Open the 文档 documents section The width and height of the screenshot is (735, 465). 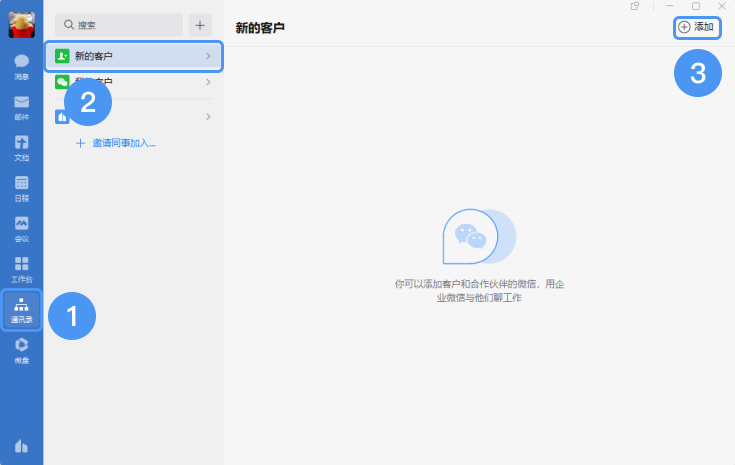pyautogui.click(x=21, y=147)
